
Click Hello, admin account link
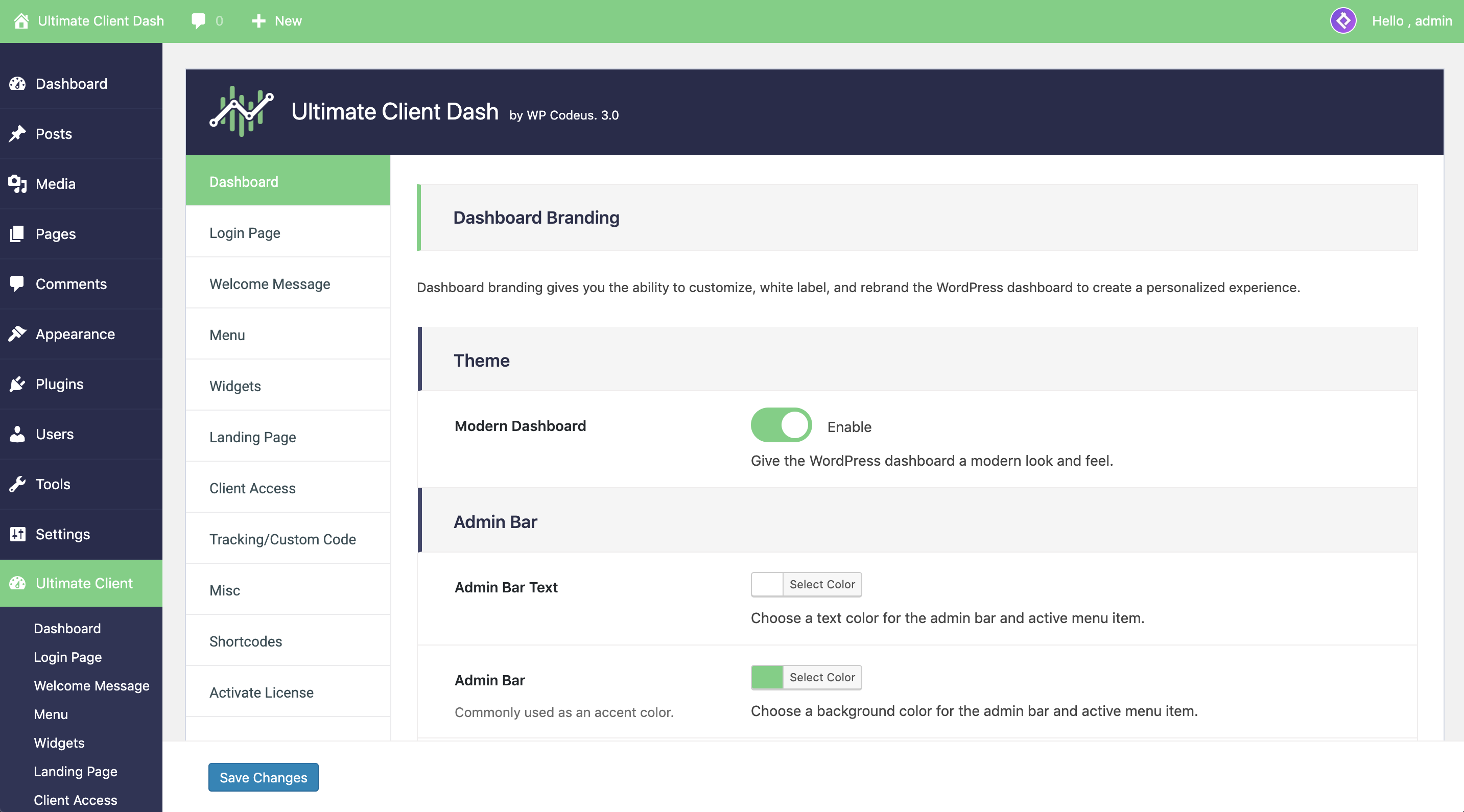pos(1412,21)
